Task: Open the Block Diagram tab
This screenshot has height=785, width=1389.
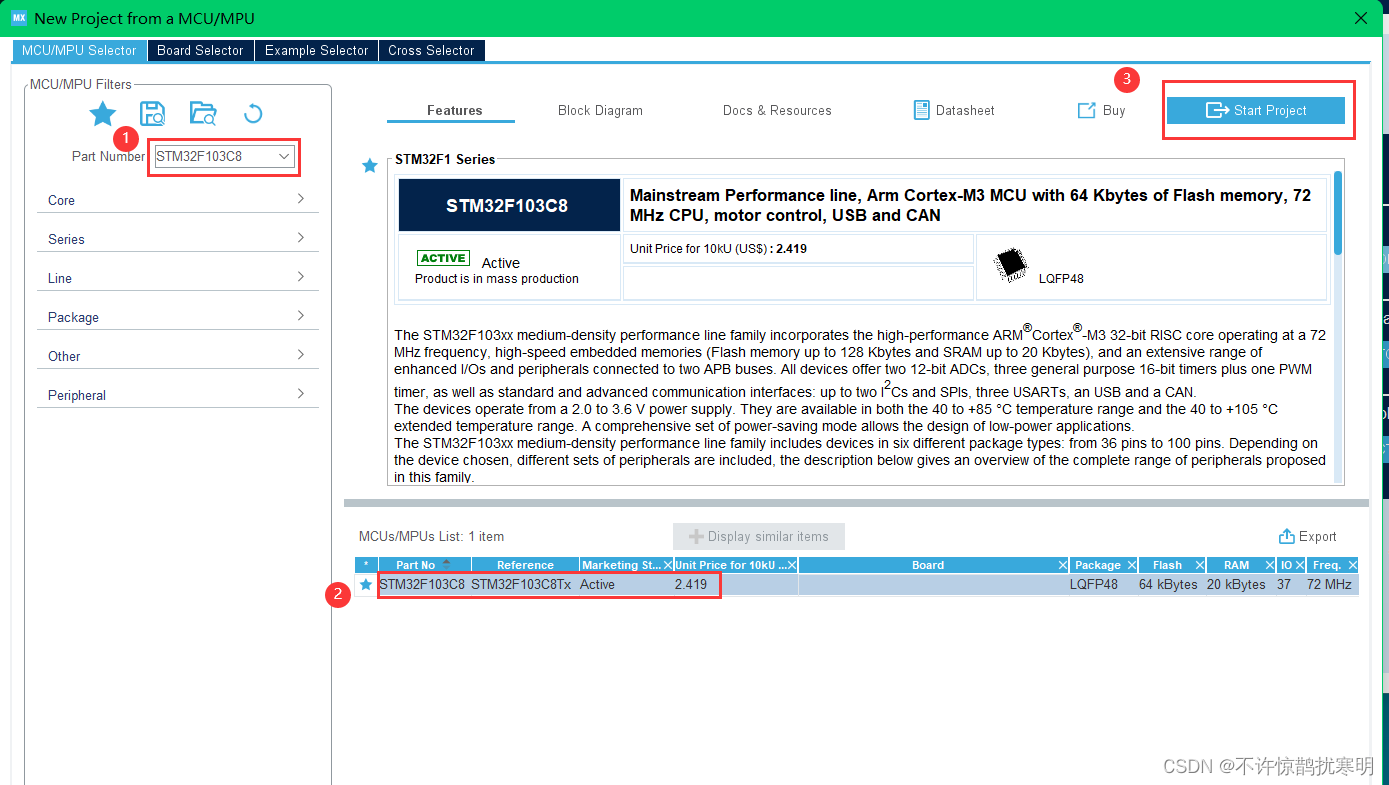Action: [x=600, y=110]
